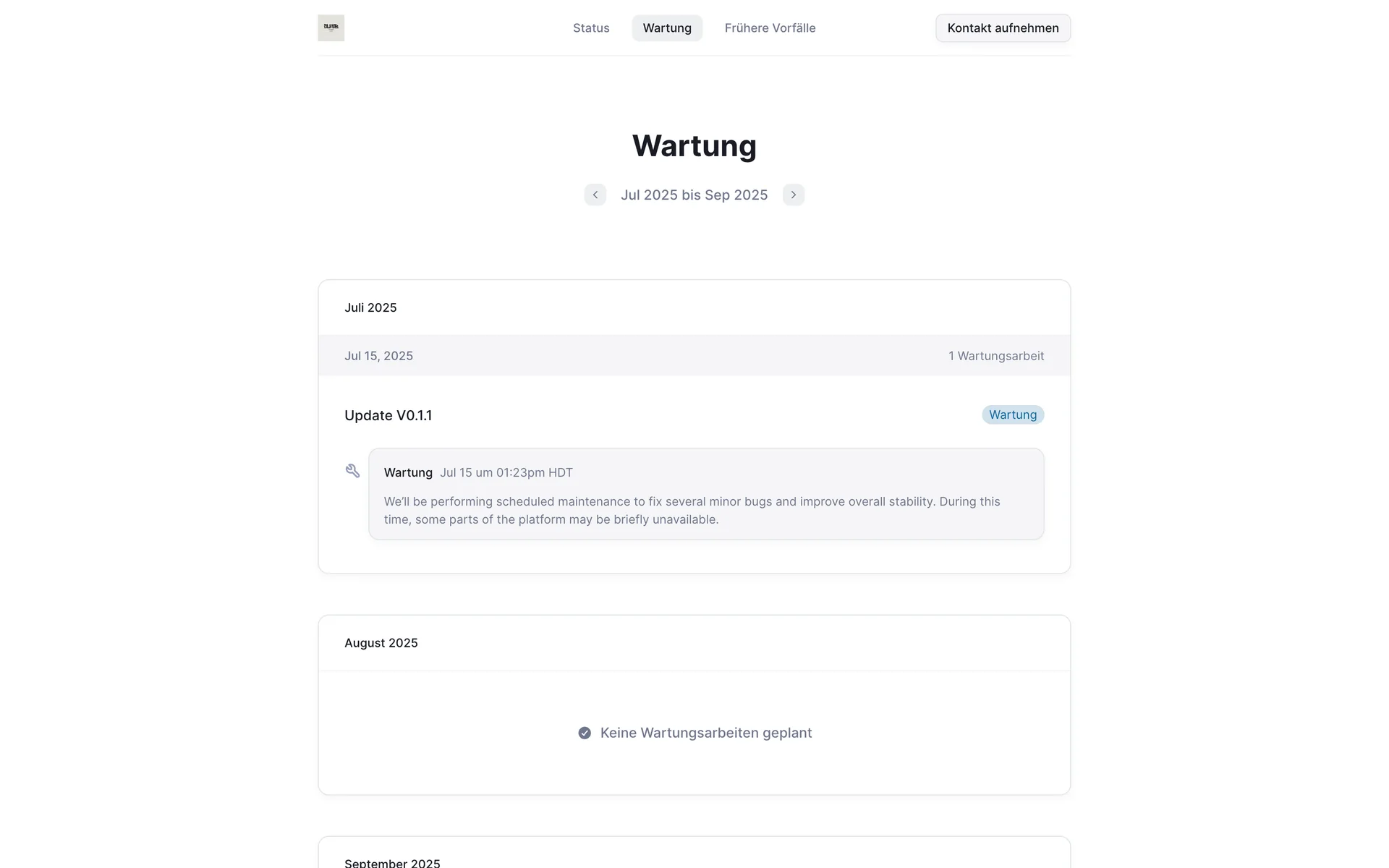Click the "Jul 15 um 01:23pm HDT" timestamp
Viewport: 1389px width, 868px height.
tap(506, 472)
